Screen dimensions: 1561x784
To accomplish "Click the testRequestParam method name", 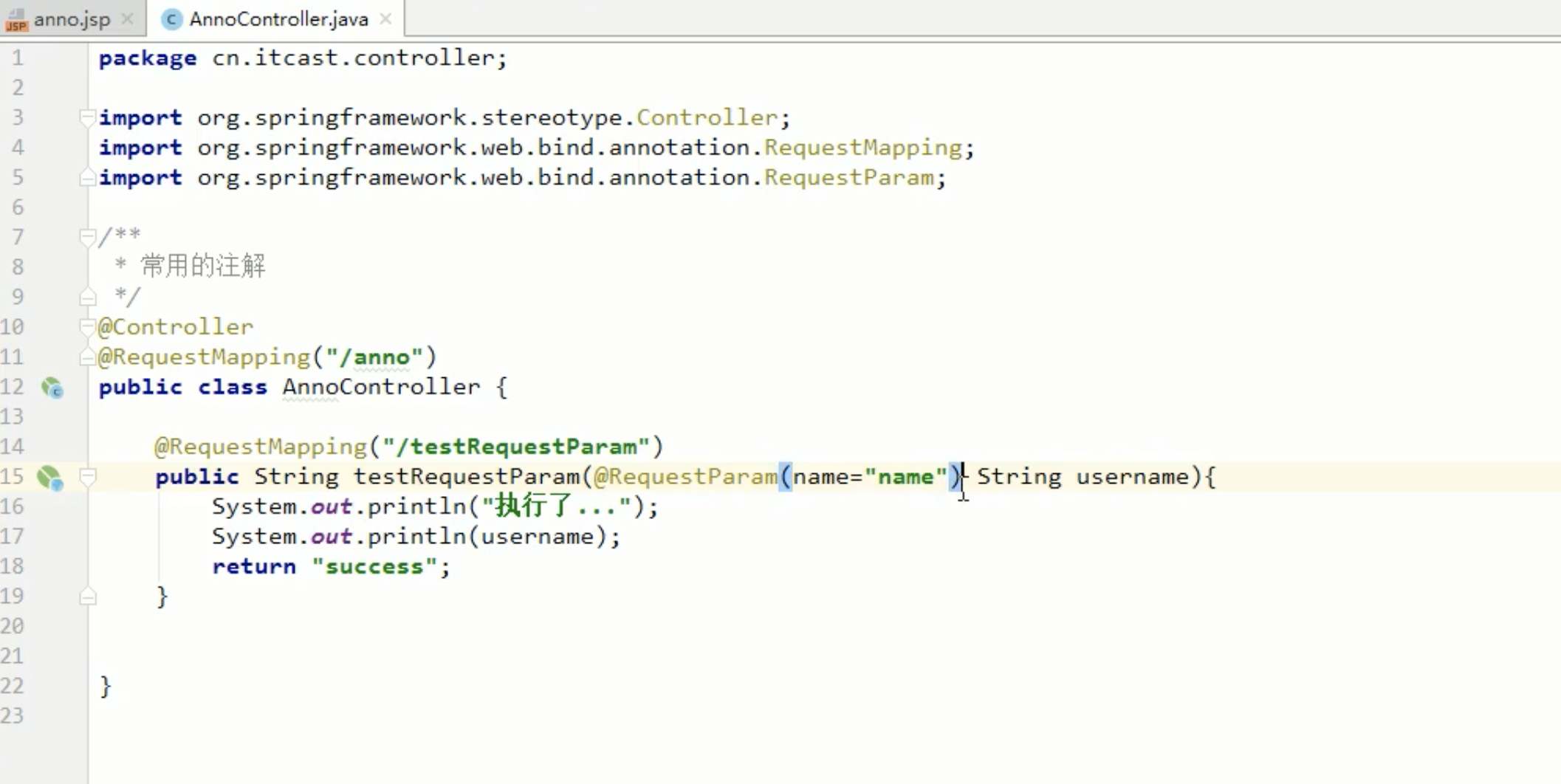I will 467,477.
